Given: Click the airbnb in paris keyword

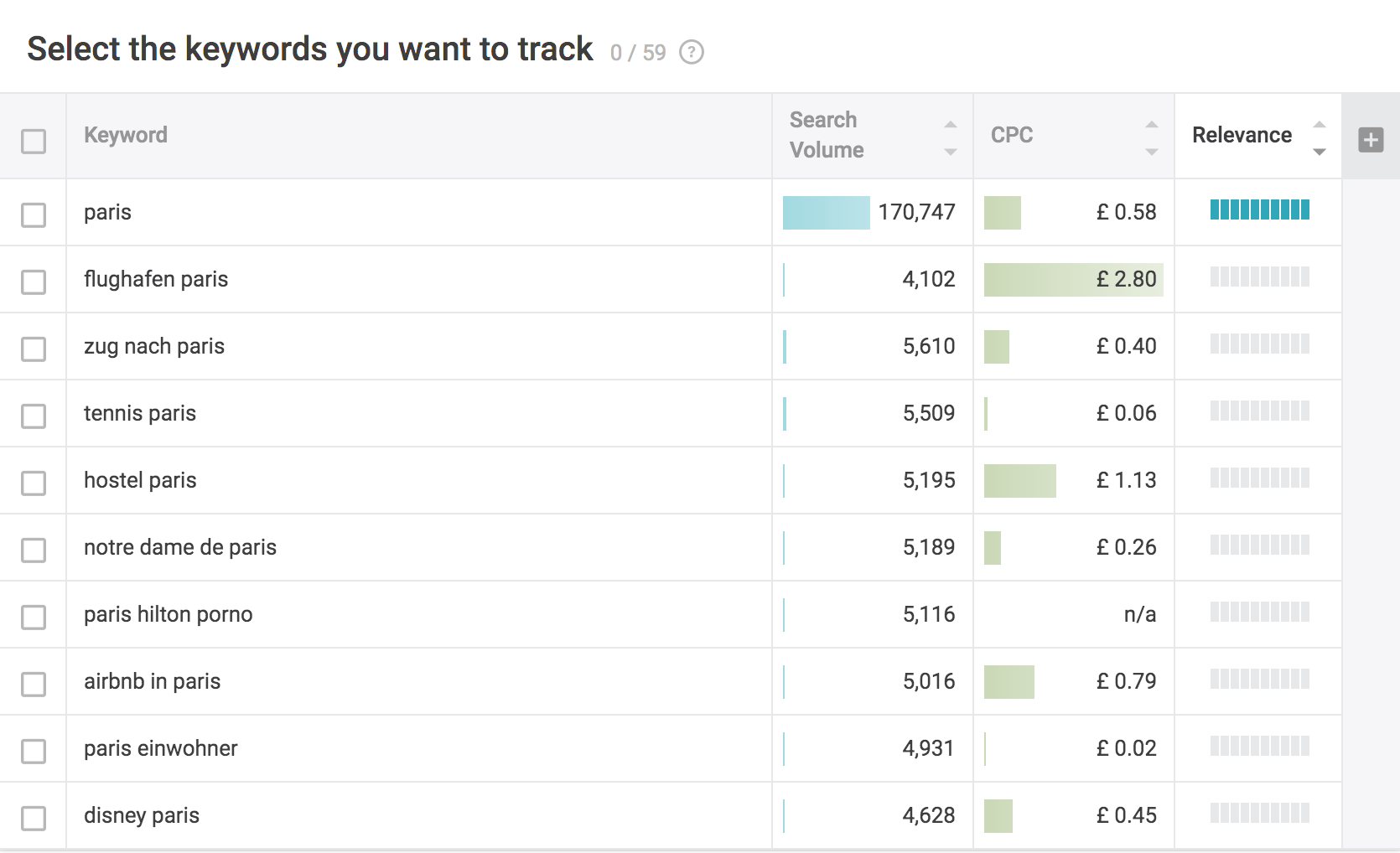Looking at the screenshot, I should [152, 682].
